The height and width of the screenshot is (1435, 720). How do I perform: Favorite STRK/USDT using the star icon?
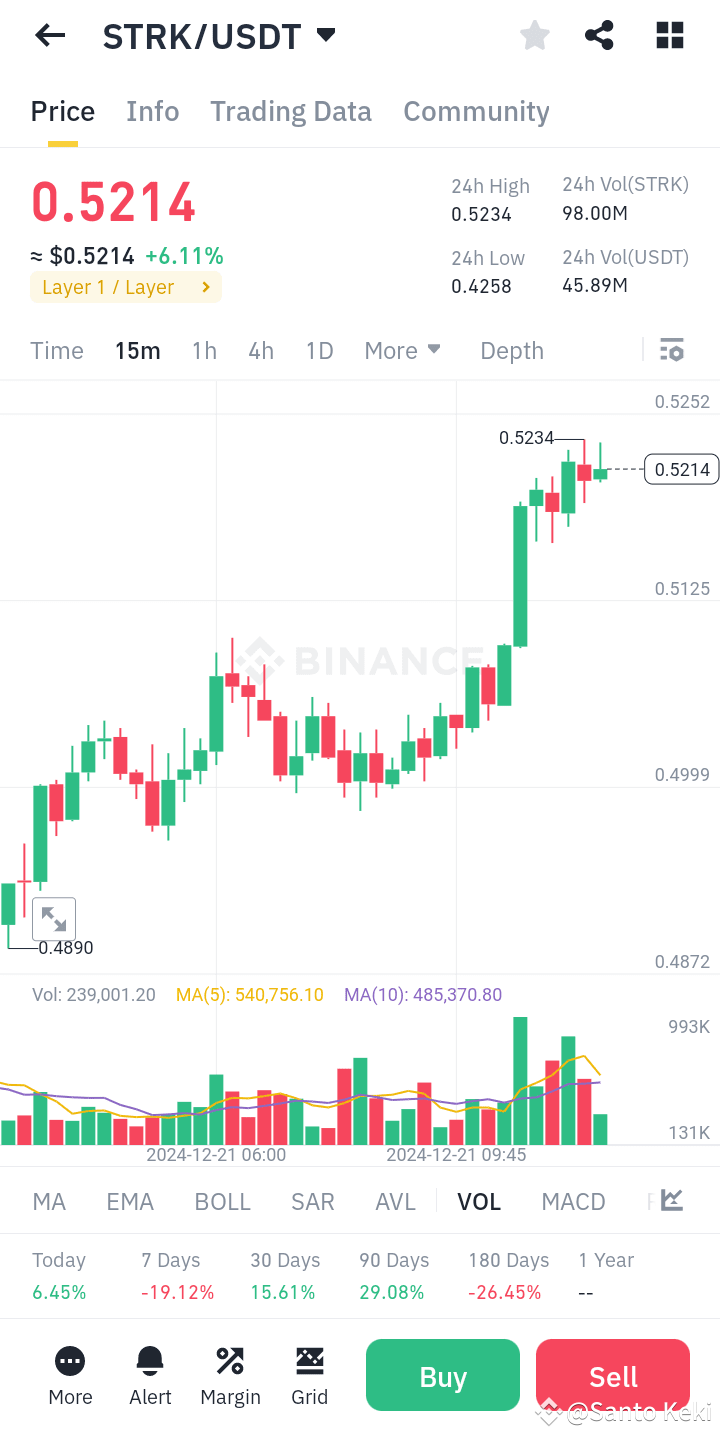pos(534,35)
